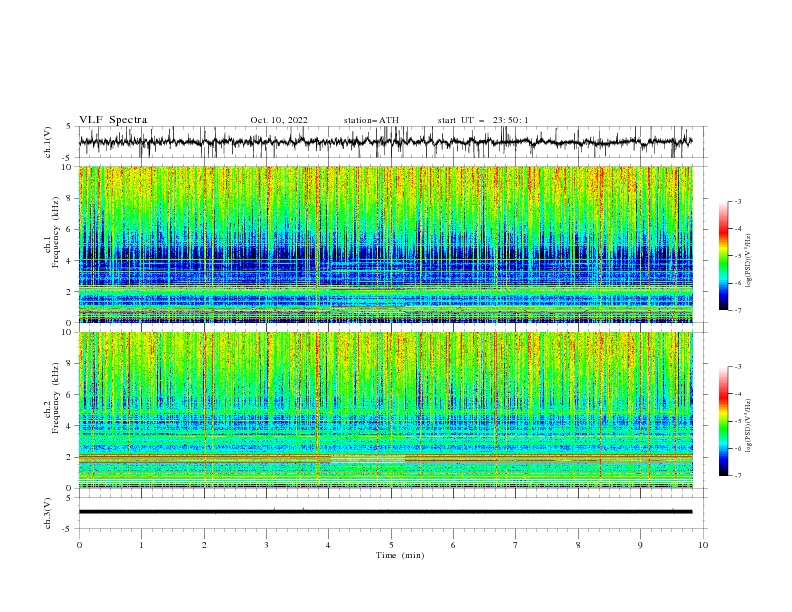
Task: Click the "ch.1(V)" waveform axis label
Action: [x=48, y=142]
